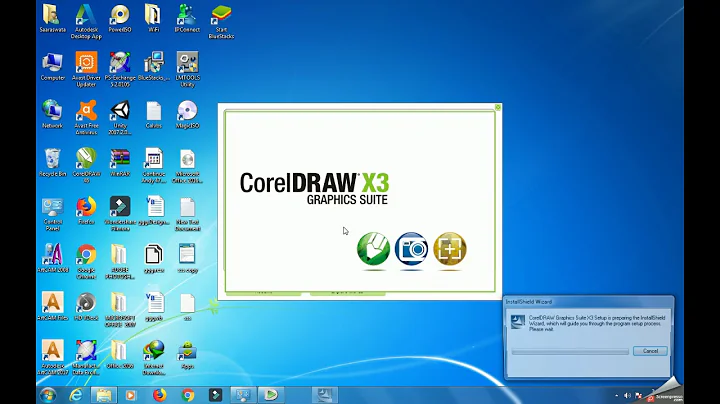
Task: Open the LMTOOLS Utility shortcut
Action: click(x=187, y=70)
